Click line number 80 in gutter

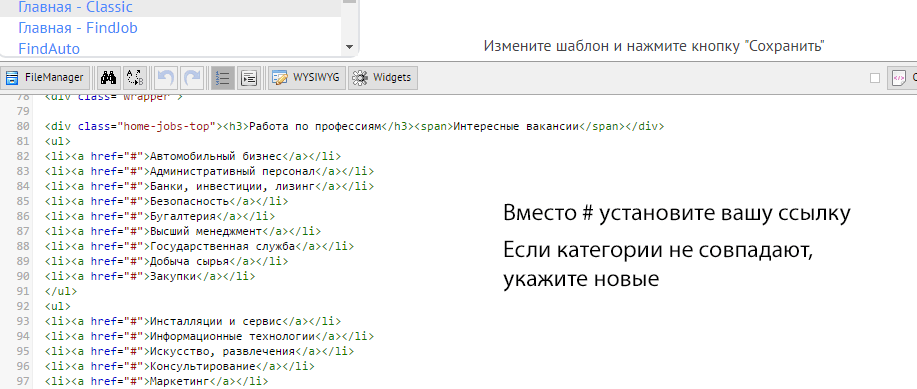(23, 126)
